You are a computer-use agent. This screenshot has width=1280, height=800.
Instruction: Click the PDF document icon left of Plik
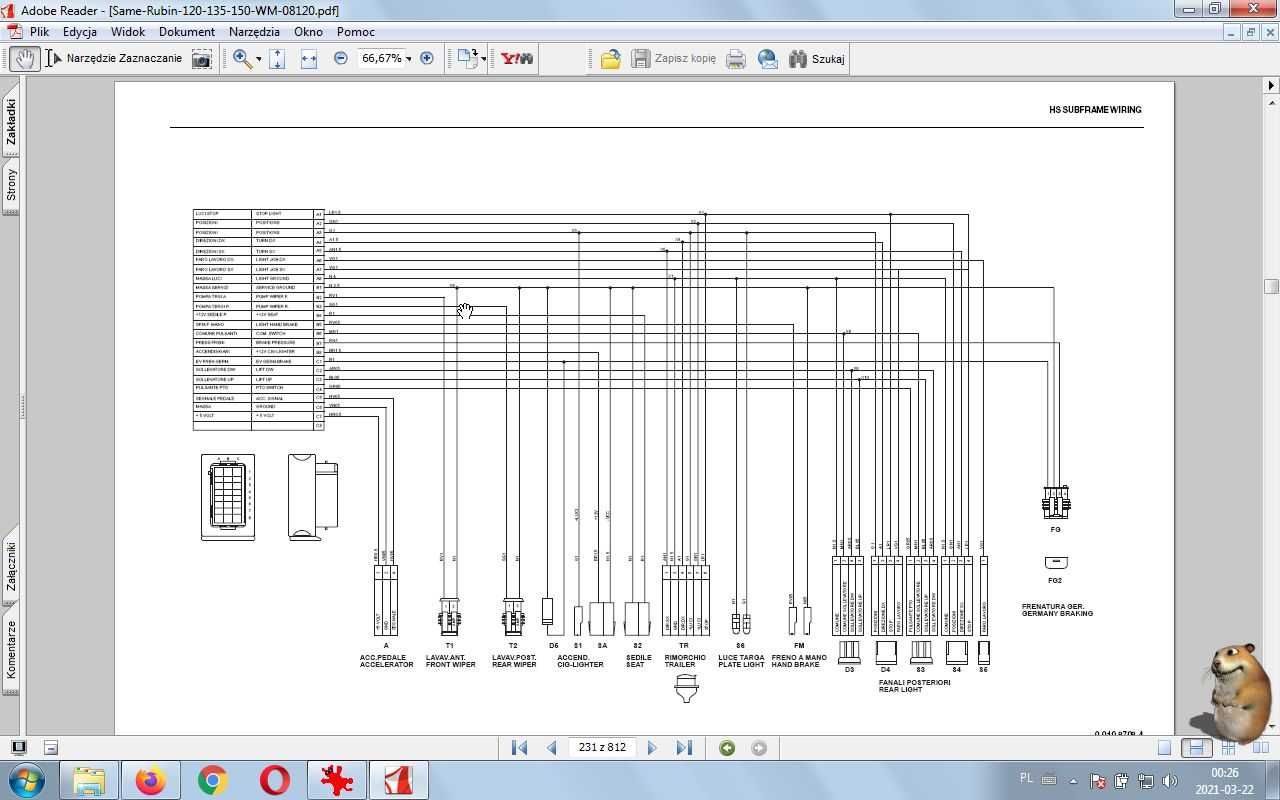14,32
